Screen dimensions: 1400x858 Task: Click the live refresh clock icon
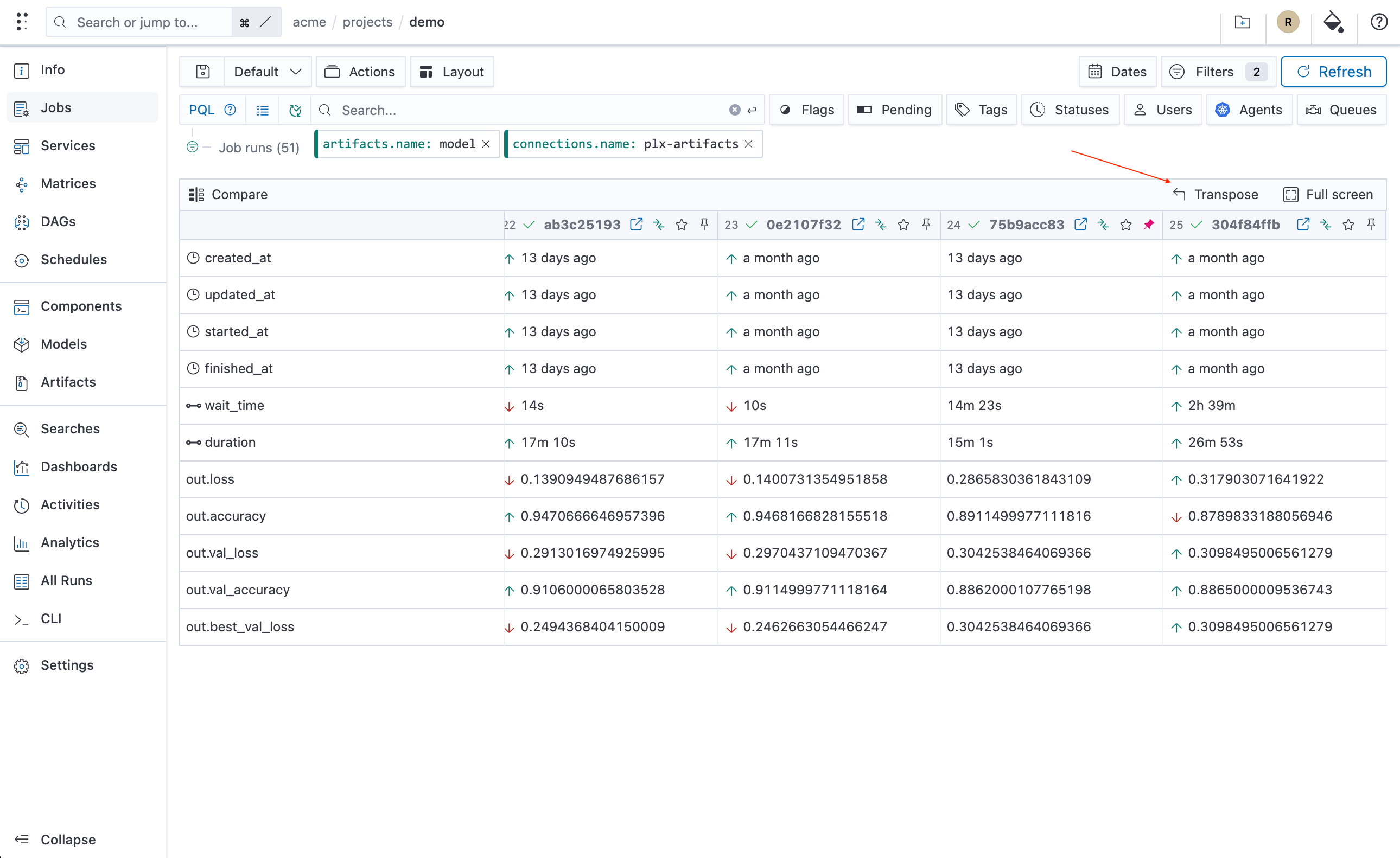(295, 110)
